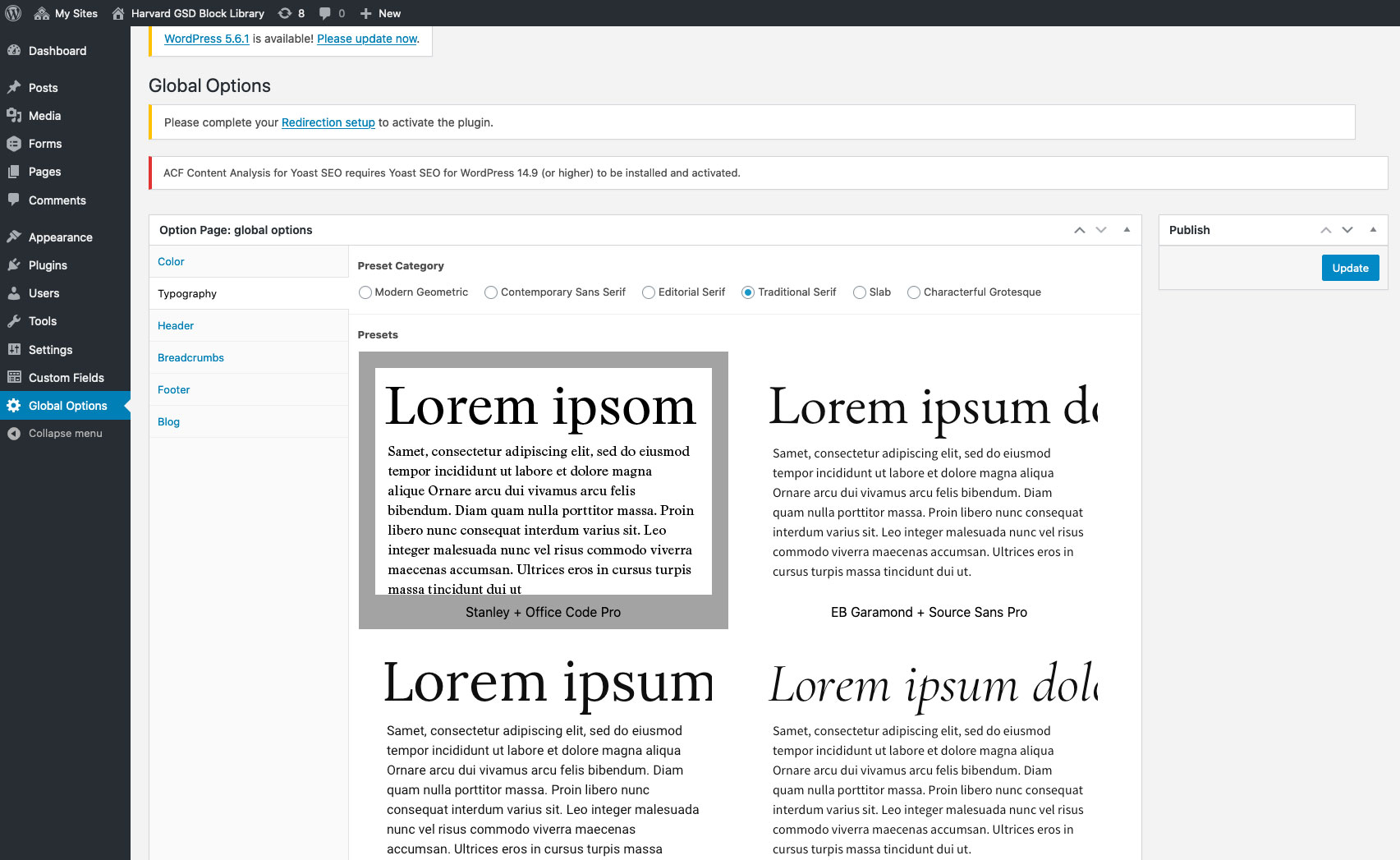Click the WordPress logo in admin bar
Screen dimensions: 1400x860
tap(13, 13)
